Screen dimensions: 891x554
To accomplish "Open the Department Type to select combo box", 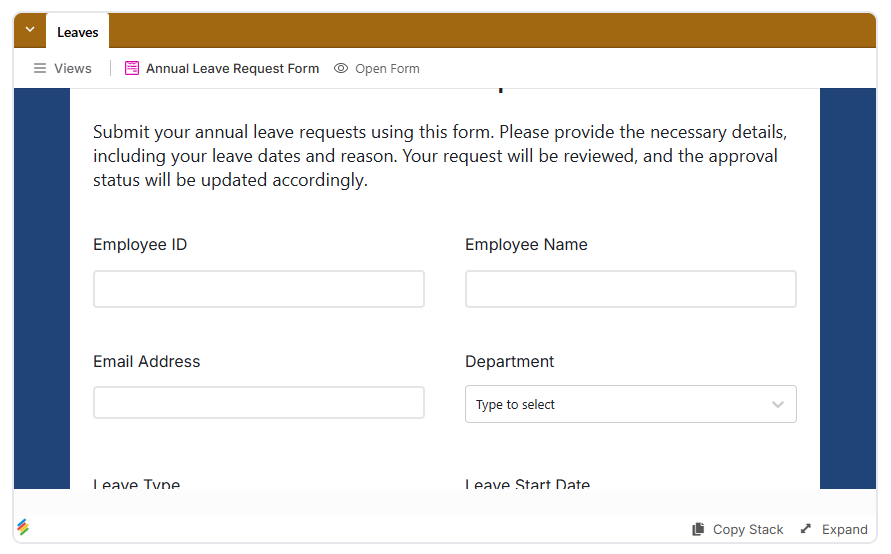I will tap(630, 404).
